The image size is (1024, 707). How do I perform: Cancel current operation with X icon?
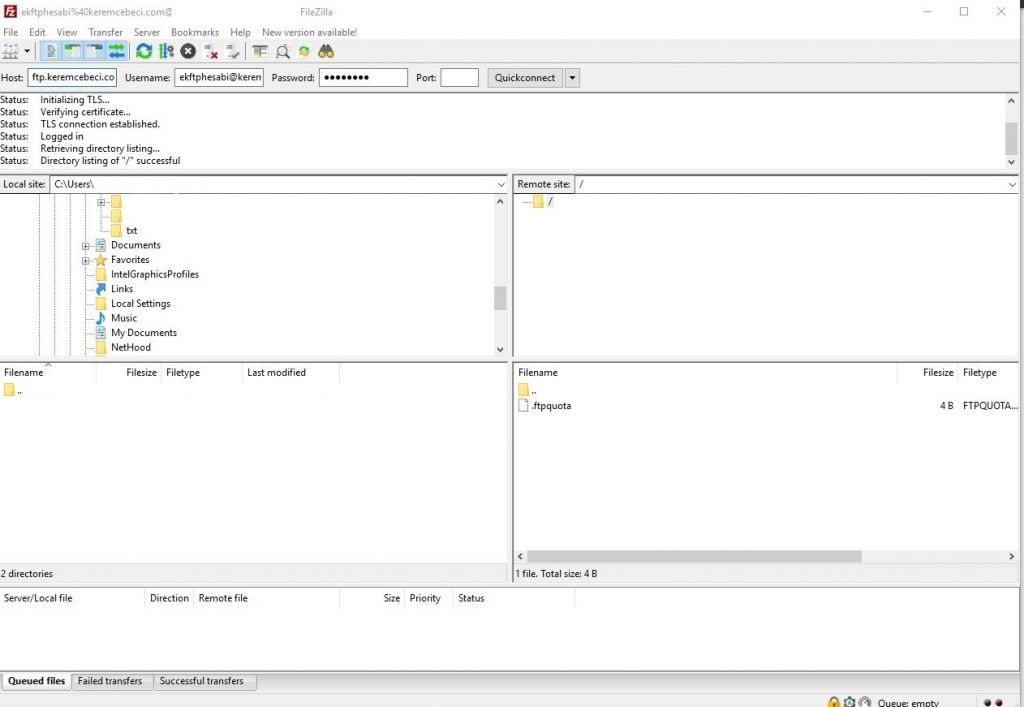click(188, 52)
